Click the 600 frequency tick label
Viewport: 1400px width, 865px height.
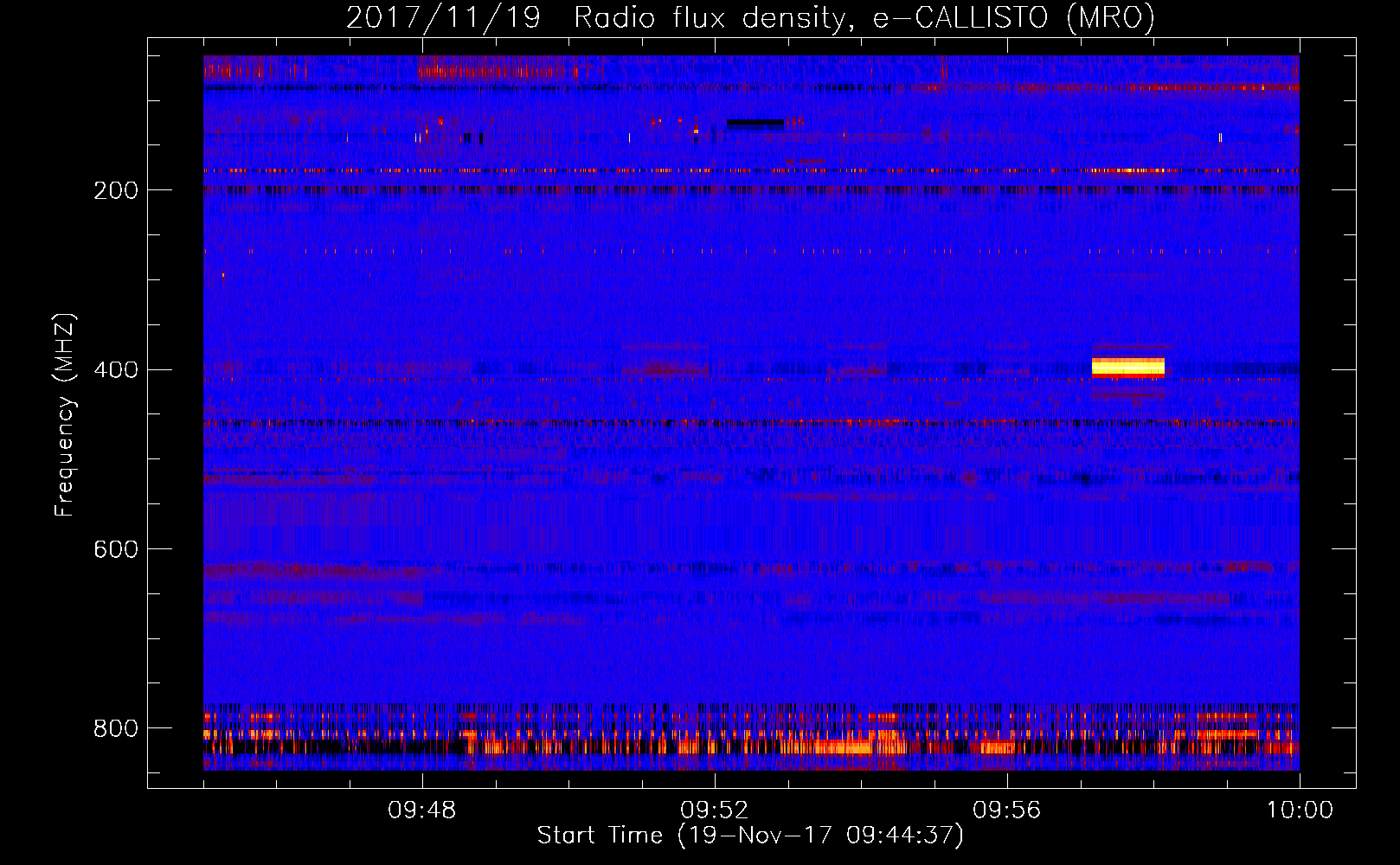(x=116, y=550)
